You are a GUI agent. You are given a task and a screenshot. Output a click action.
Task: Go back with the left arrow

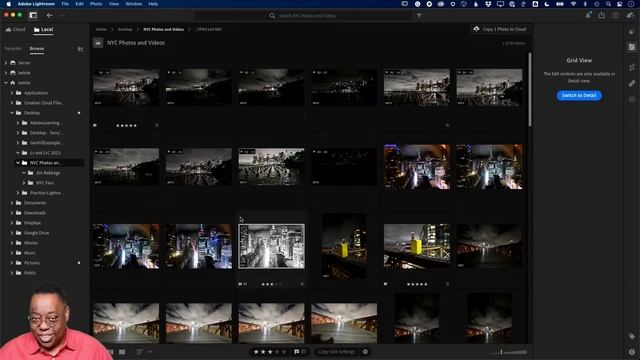click(x=49, y=16)
